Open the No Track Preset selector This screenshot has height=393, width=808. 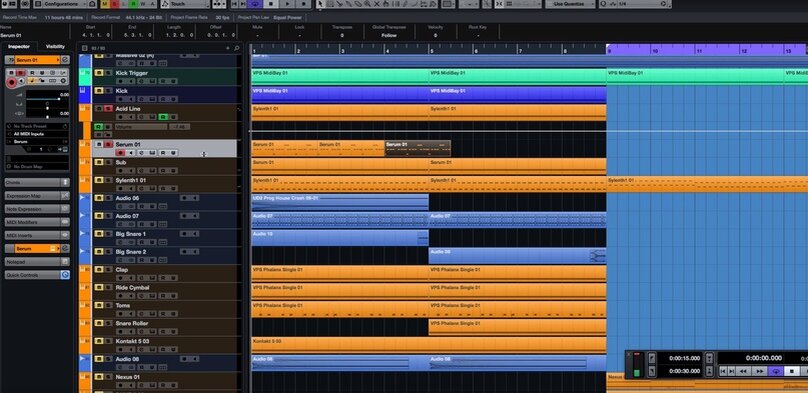[37, 126]
